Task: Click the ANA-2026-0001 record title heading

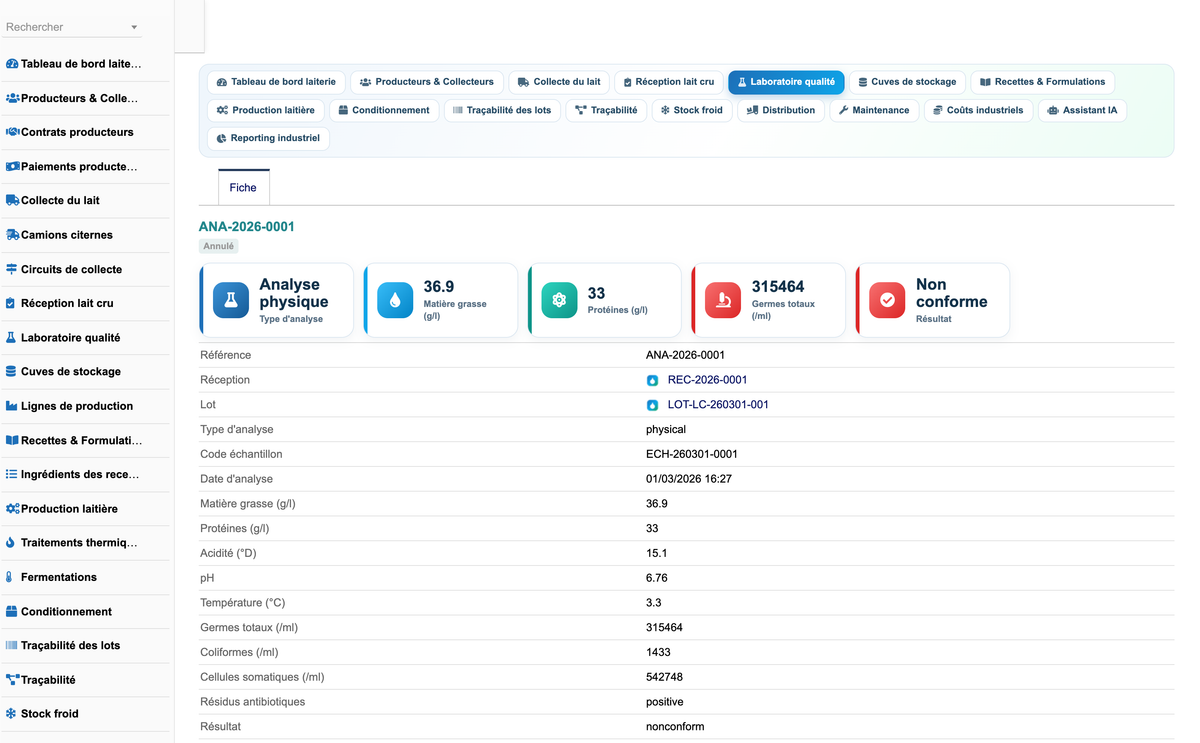Action: [247, 227]
